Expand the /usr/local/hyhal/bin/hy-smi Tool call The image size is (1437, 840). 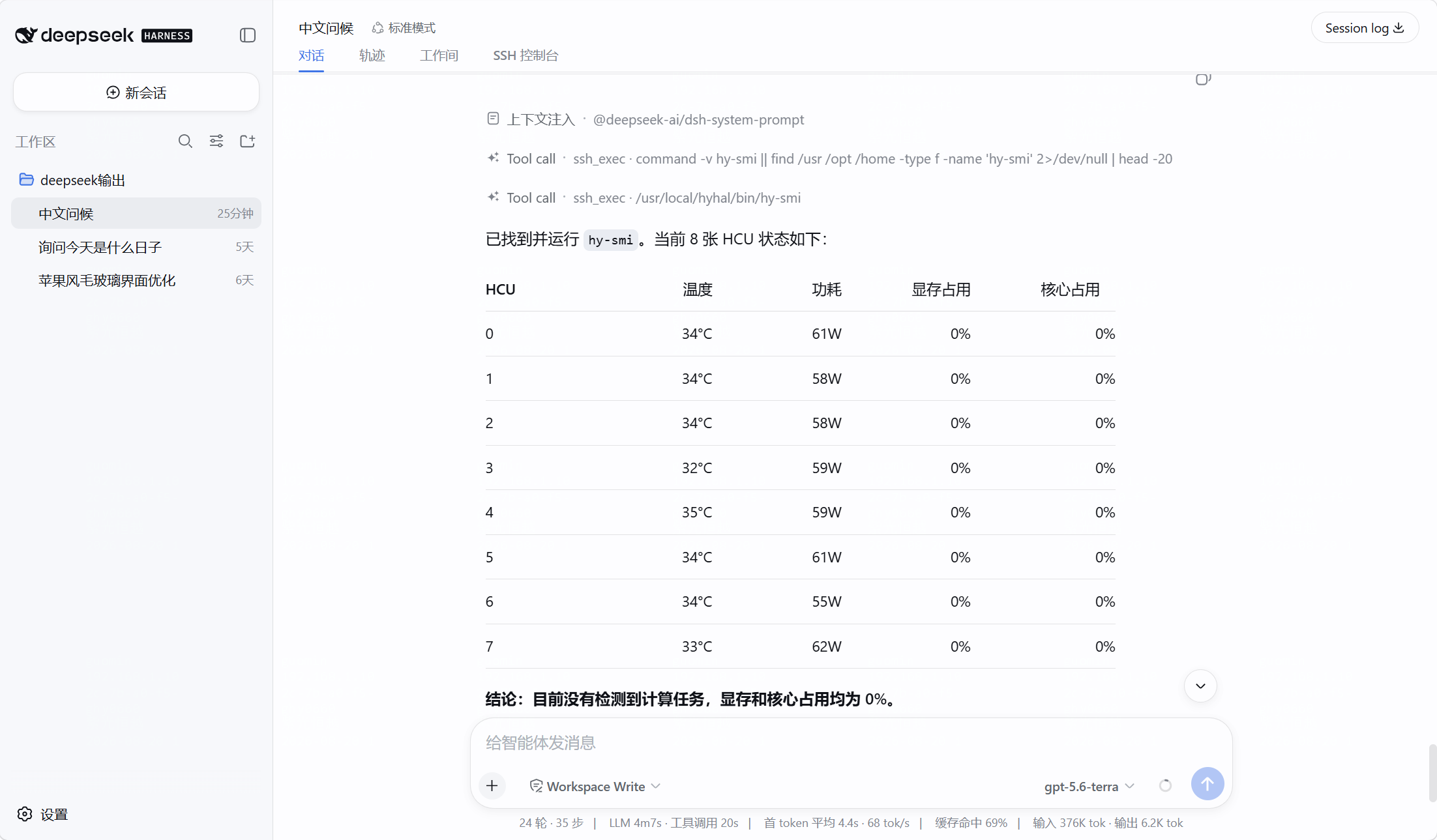(x=644, y=197)
